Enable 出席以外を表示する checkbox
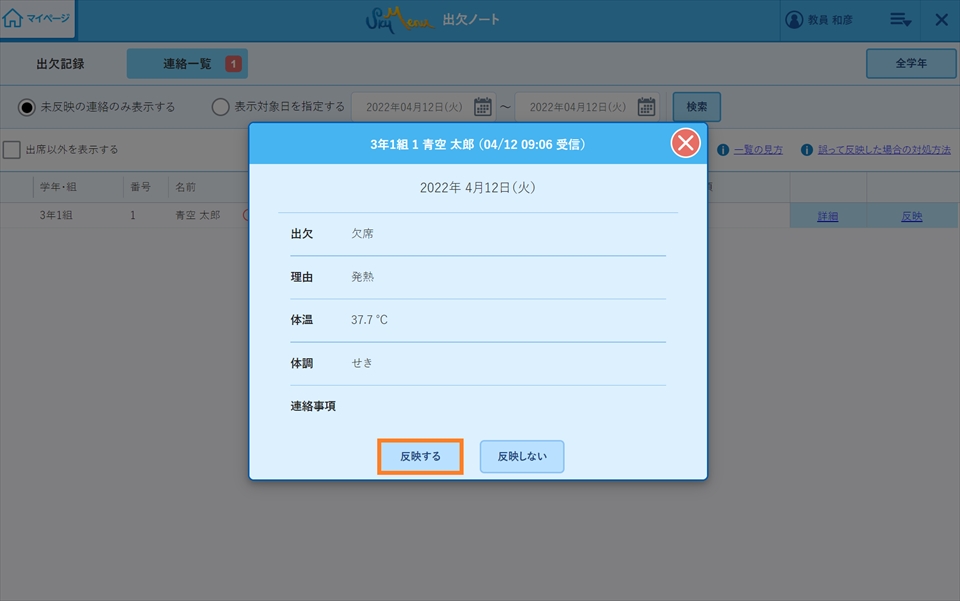Viewport: 960px width, 601px height. [12, 150]
